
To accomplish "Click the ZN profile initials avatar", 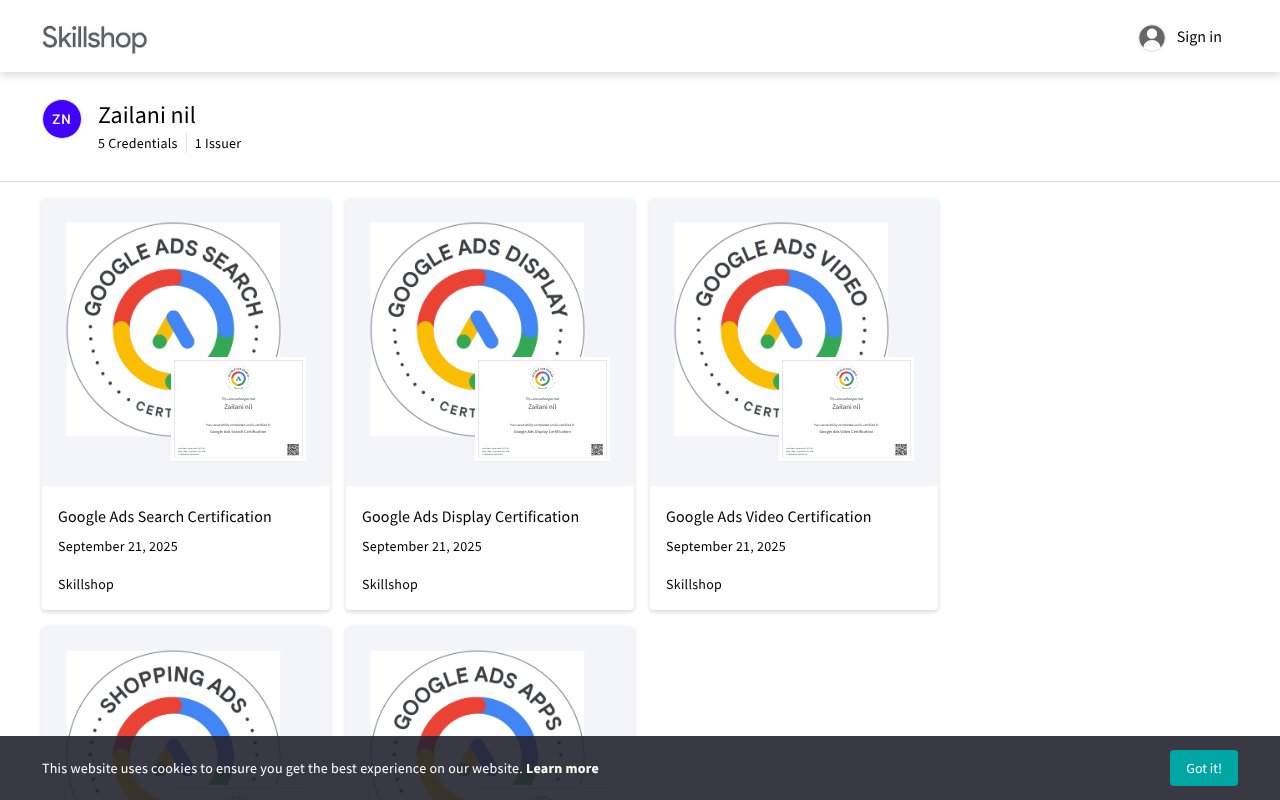I will [x=62, y=119].
